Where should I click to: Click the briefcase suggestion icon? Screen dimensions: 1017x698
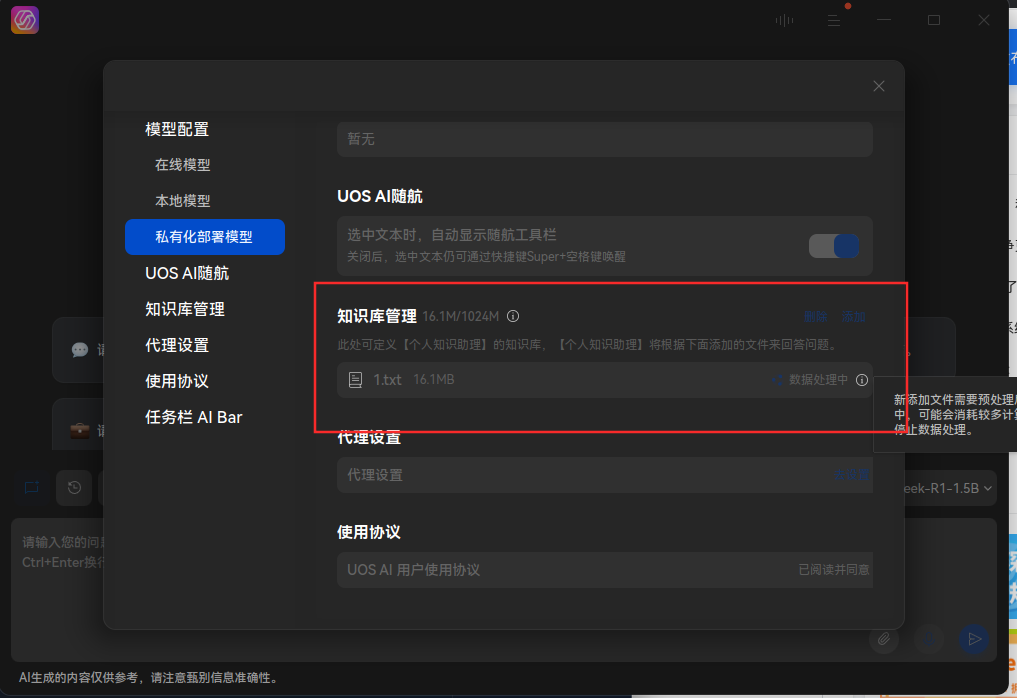[x=80, y=430]
